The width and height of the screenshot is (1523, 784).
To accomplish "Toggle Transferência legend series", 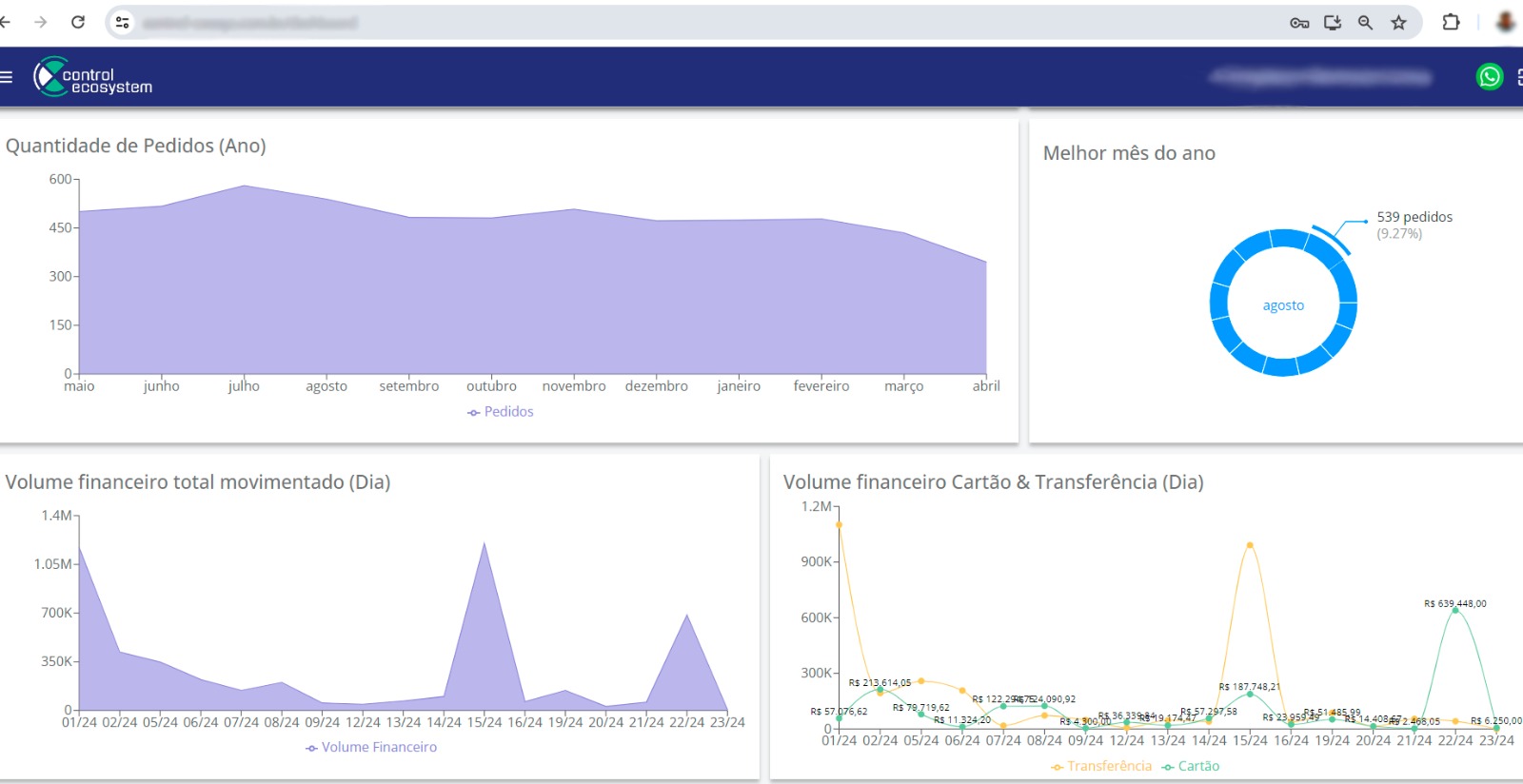I will [x=1101, y=767].
